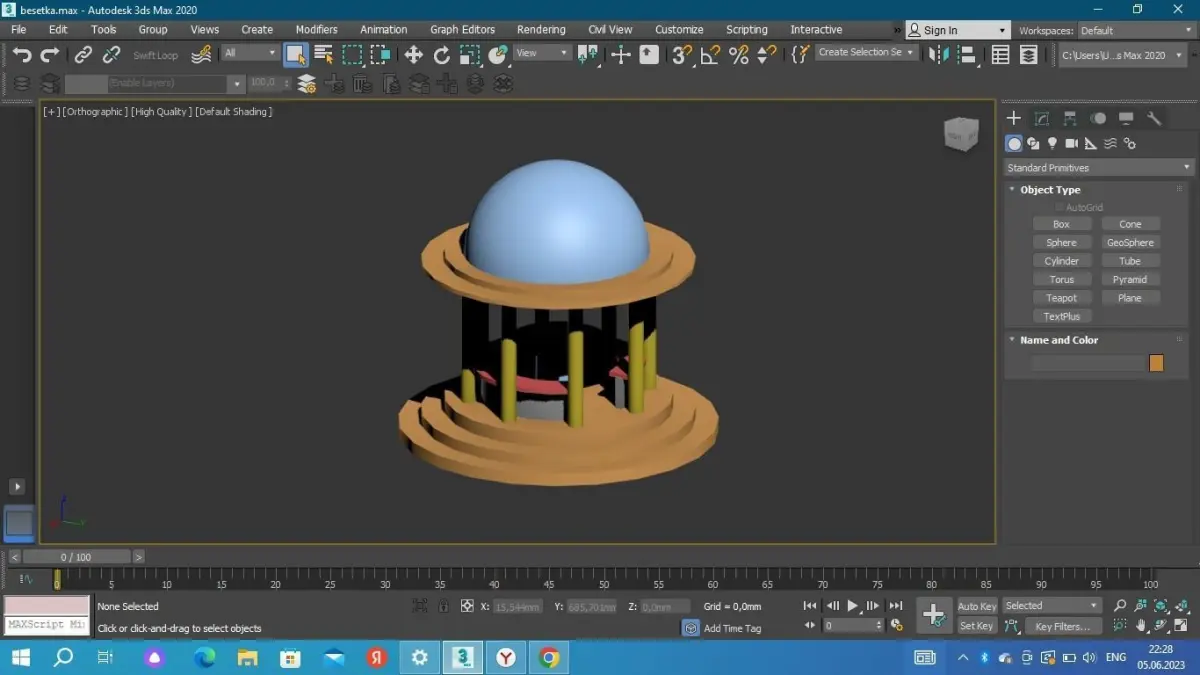This screenshot has width=1200, height=675.
Task: Click the Mirror tool icon
Action: pyautogui.click(x=938, y=55)
